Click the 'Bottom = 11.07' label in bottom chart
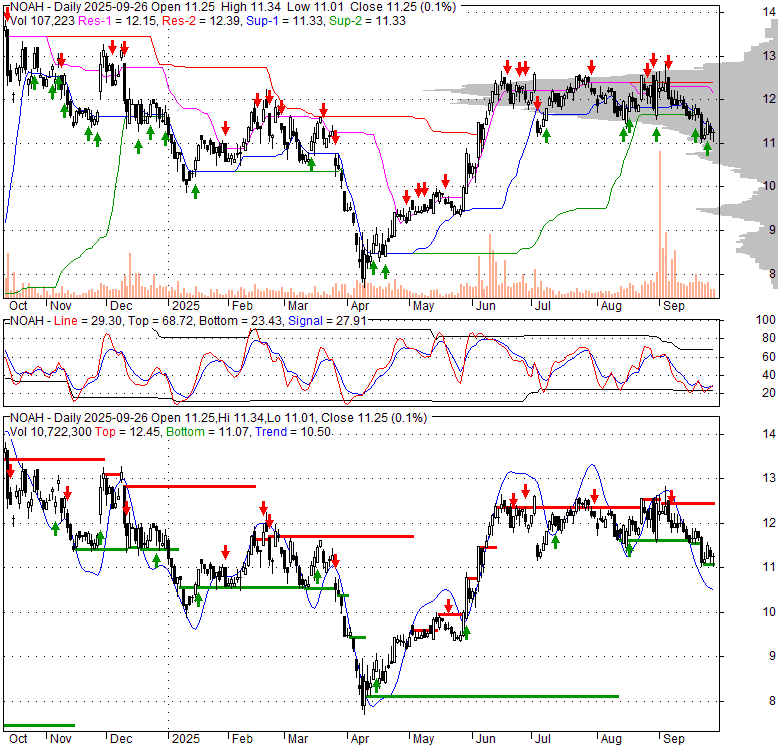The width and height of the screenshot is (780, 745). tap(207, 432)
